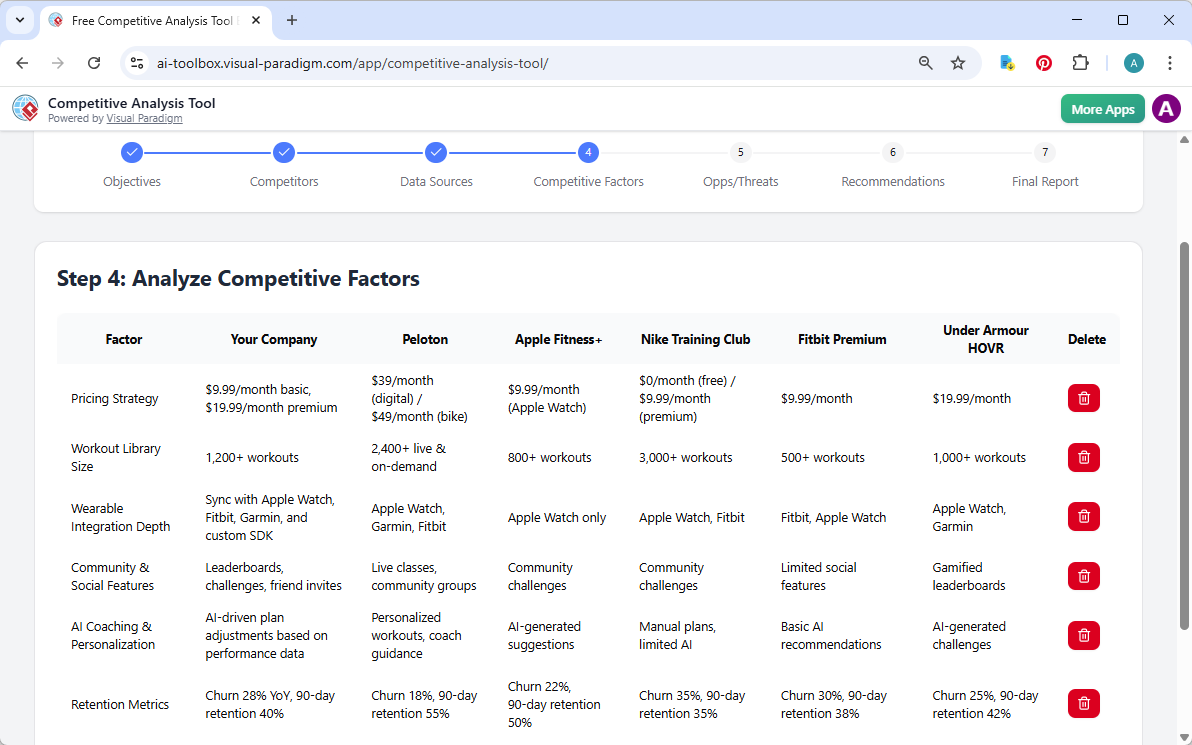Viewport: 1192px width, 745px height.
Task: Click the Competitive Analysis Tool logo
Action: coord(25,108)
